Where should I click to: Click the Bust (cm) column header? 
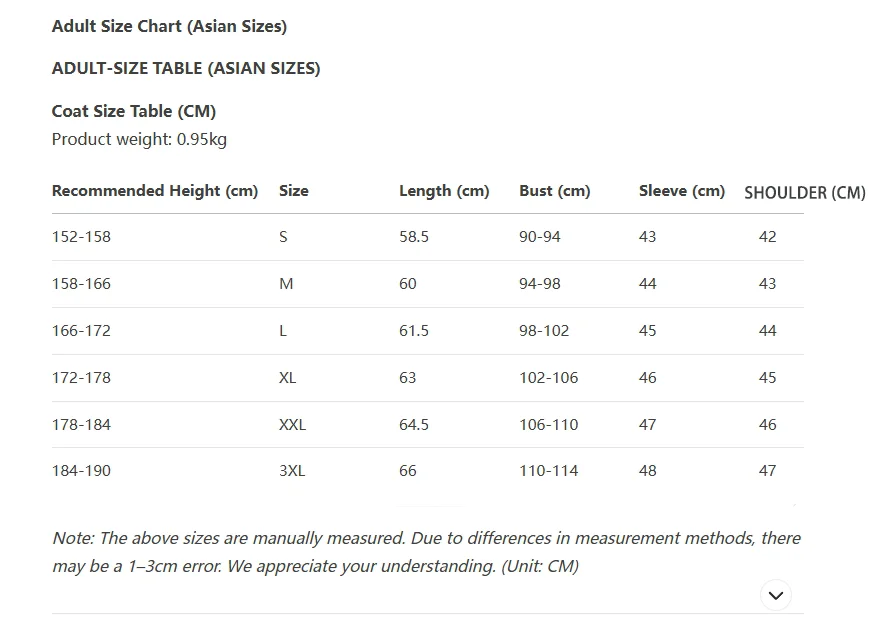click(555, 191)
